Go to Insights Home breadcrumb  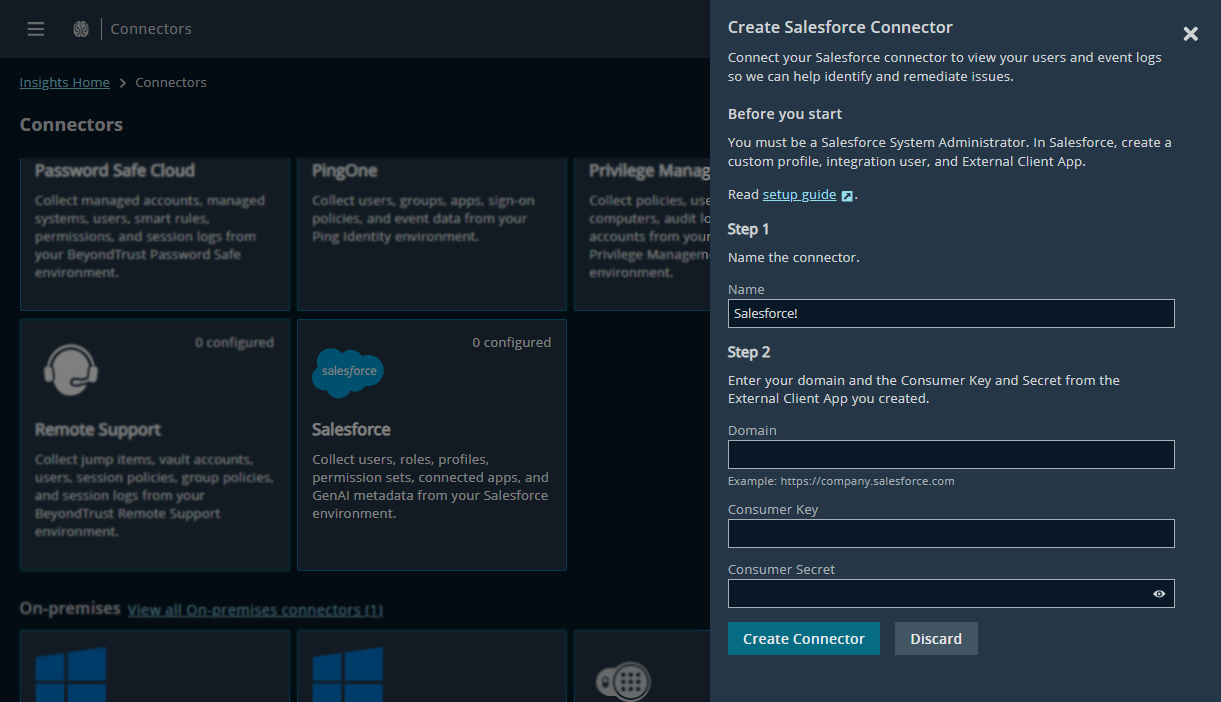(65, 83)
